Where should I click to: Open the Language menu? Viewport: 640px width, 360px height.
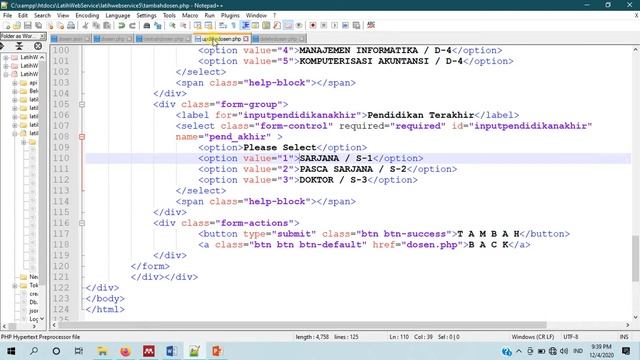pos(118,16)
